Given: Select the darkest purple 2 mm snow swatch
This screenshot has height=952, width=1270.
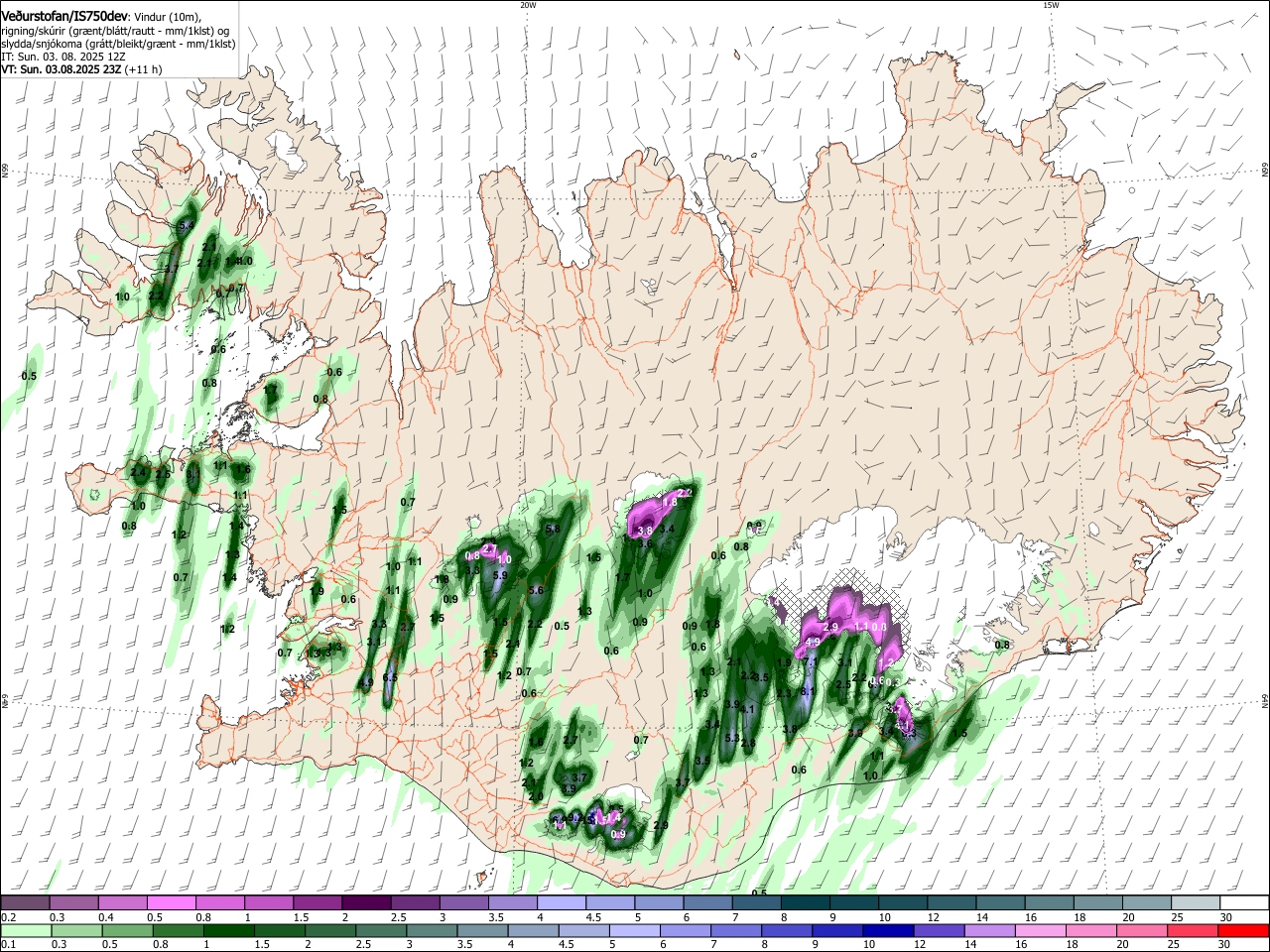Looking at the screenshot, I should (x=366, y=902).
